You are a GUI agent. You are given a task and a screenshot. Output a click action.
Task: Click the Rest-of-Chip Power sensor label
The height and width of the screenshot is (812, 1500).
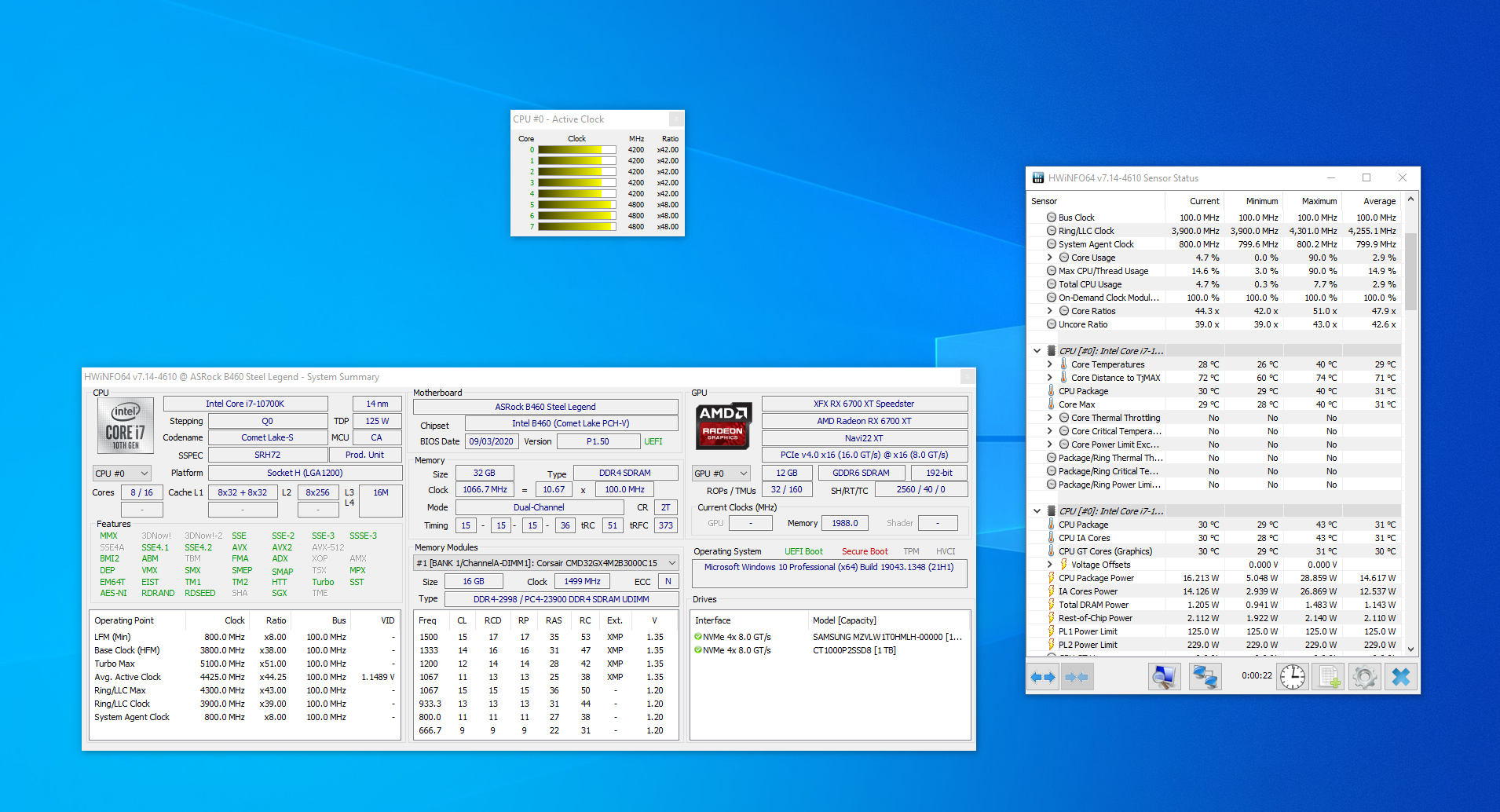point(1096,618)
